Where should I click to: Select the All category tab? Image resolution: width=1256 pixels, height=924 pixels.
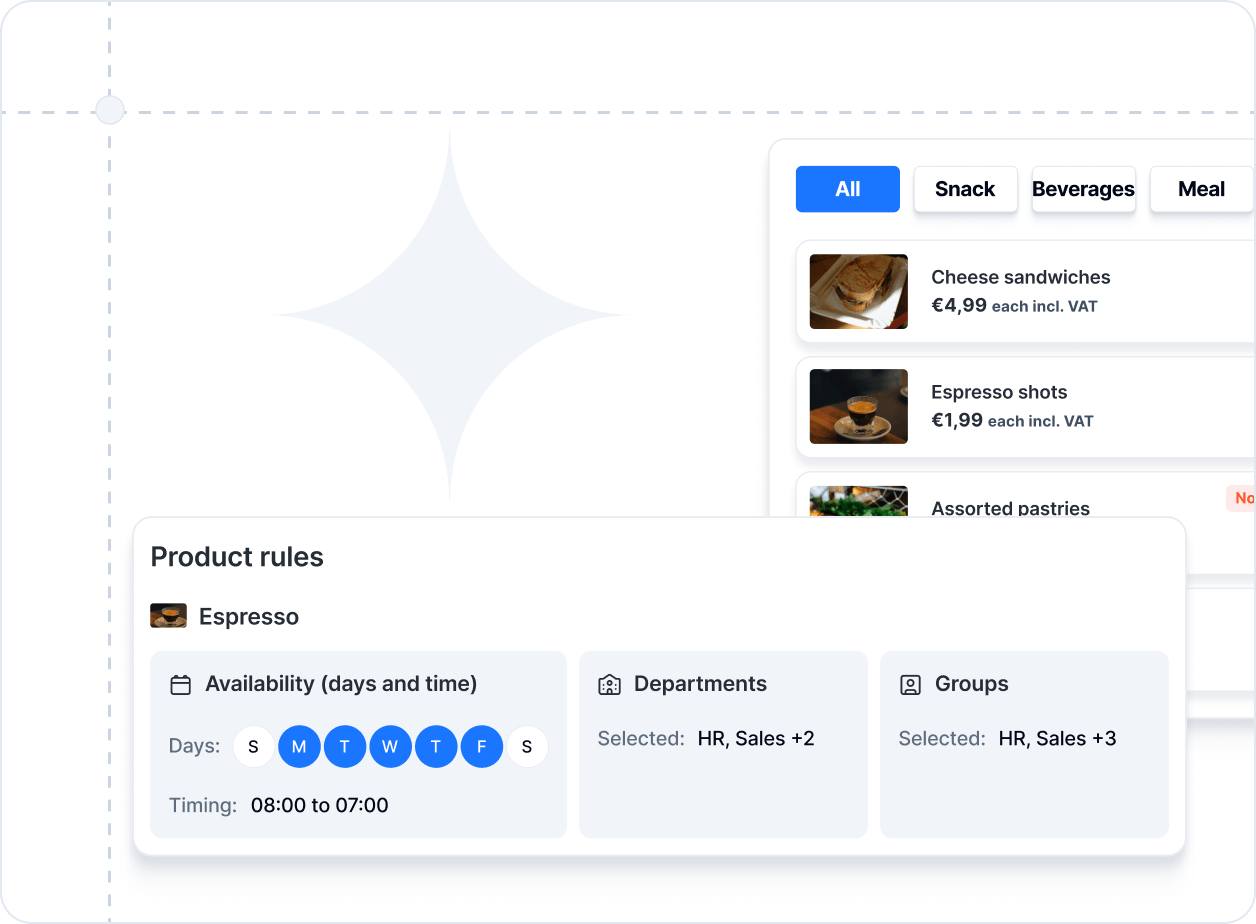847,189
